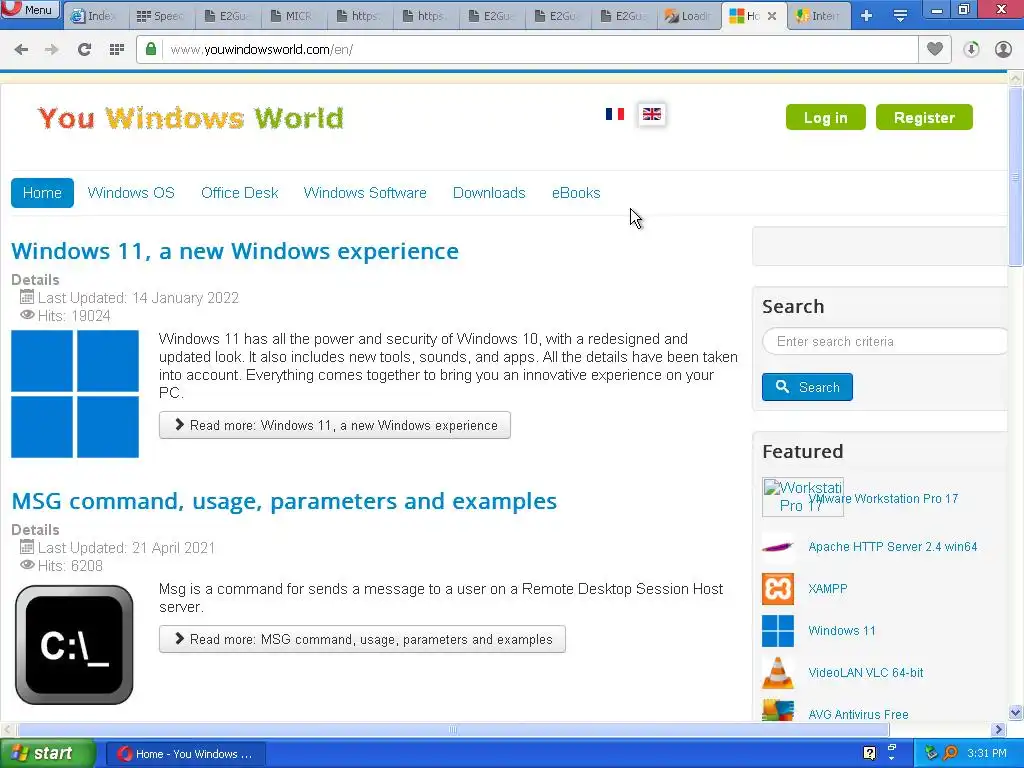Open the user account profile icon

[x=1003, y=50]
